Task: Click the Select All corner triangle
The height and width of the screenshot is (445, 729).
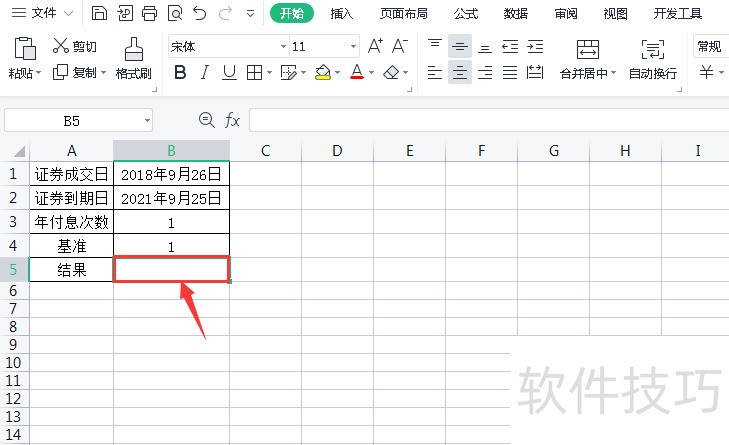Action: [19, 151]
